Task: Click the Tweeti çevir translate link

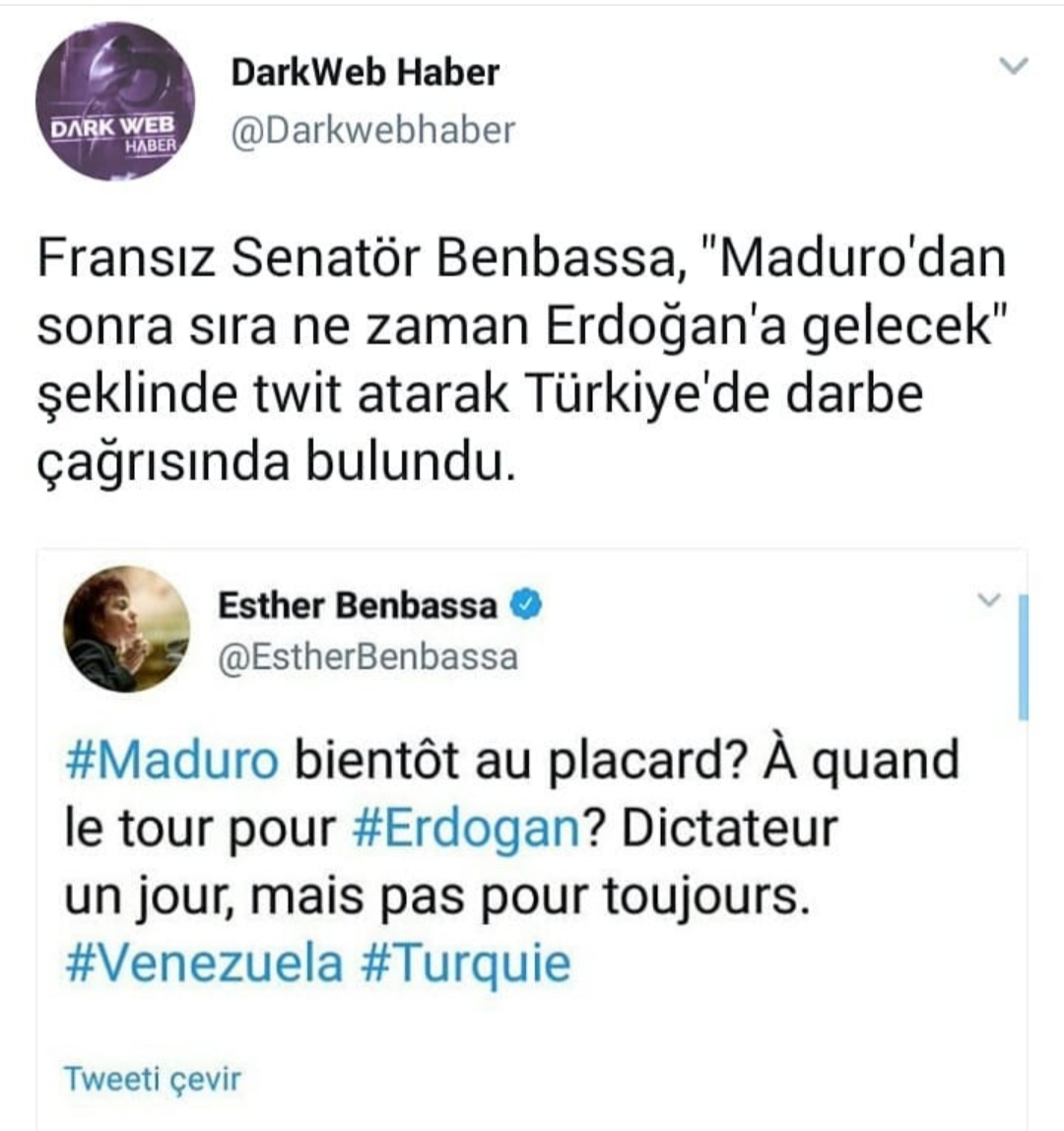Action: pyautogui.click(x=152, y=1079)
